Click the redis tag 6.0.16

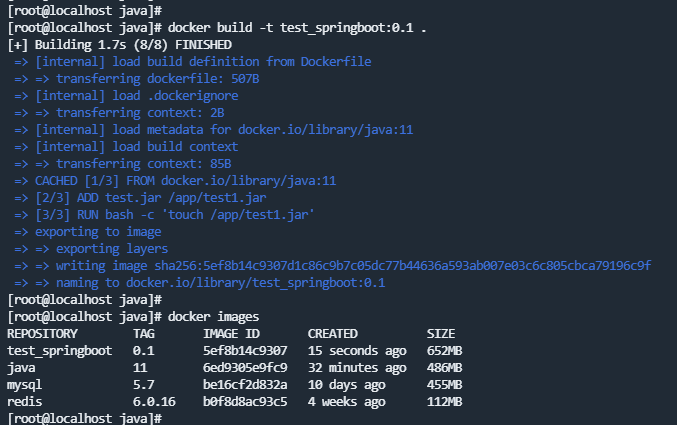point(154,402)
